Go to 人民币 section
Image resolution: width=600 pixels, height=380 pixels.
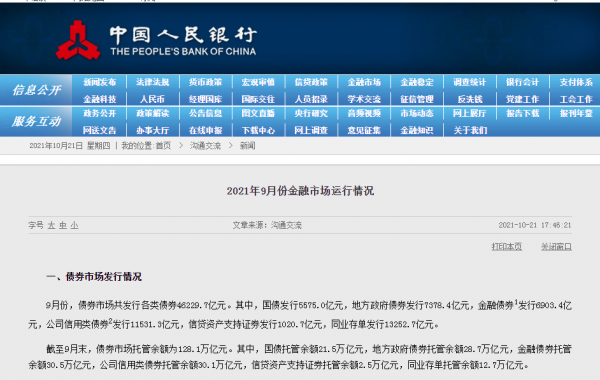152,99
